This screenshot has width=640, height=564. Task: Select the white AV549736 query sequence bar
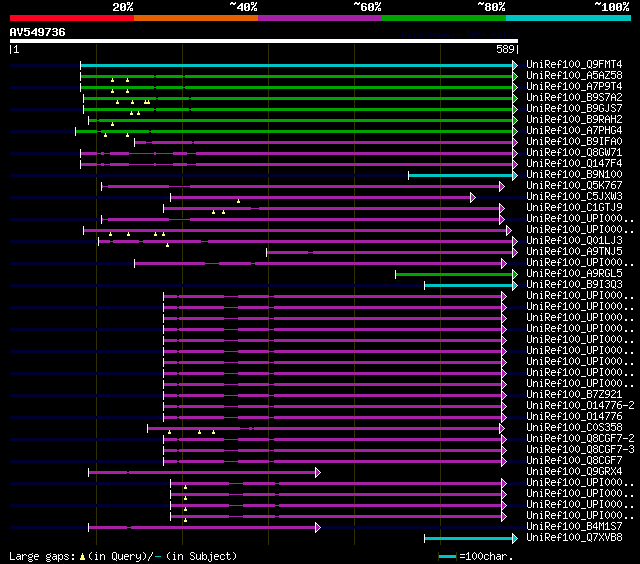pos(264,41)
